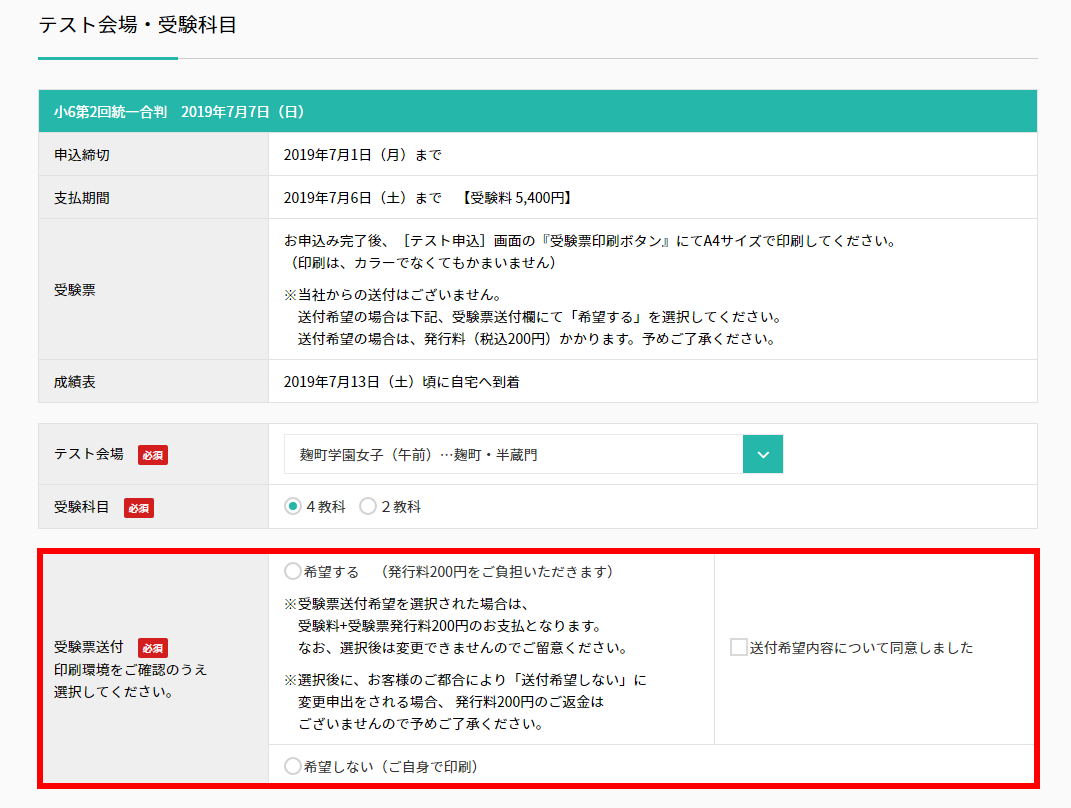This screenshot has width=1071, height=808.
Task: Click the 受験票 row label
Action: (75, 290)
